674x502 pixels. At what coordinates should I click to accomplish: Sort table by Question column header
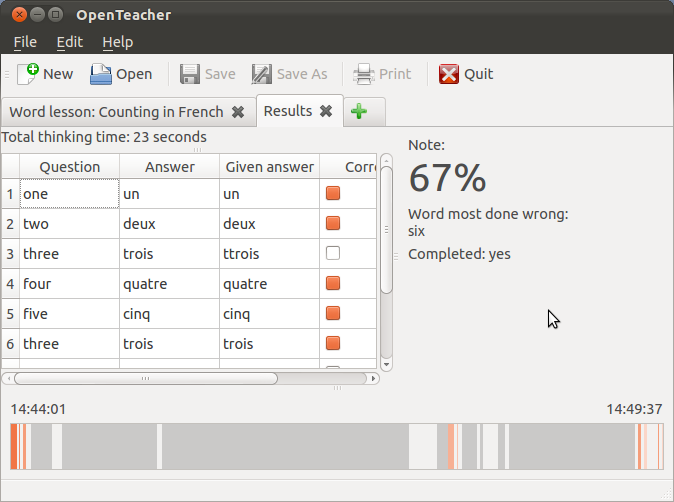click(69, 167)
